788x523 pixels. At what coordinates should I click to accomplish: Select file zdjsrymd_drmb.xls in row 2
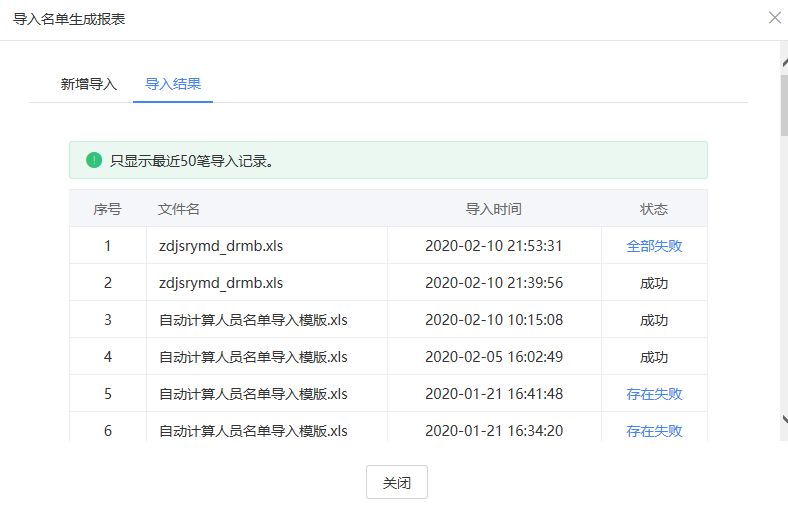(x=221, y=283)
